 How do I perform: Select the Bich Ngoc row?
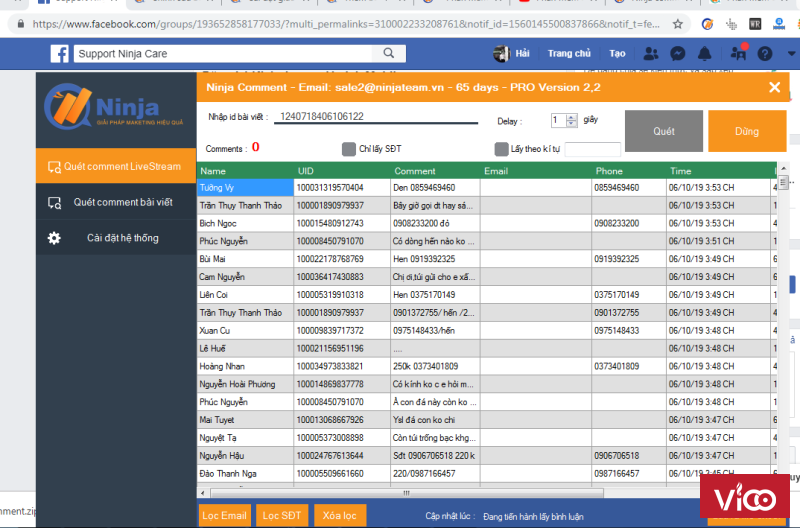pyautogui.click(x=487, y=223)
